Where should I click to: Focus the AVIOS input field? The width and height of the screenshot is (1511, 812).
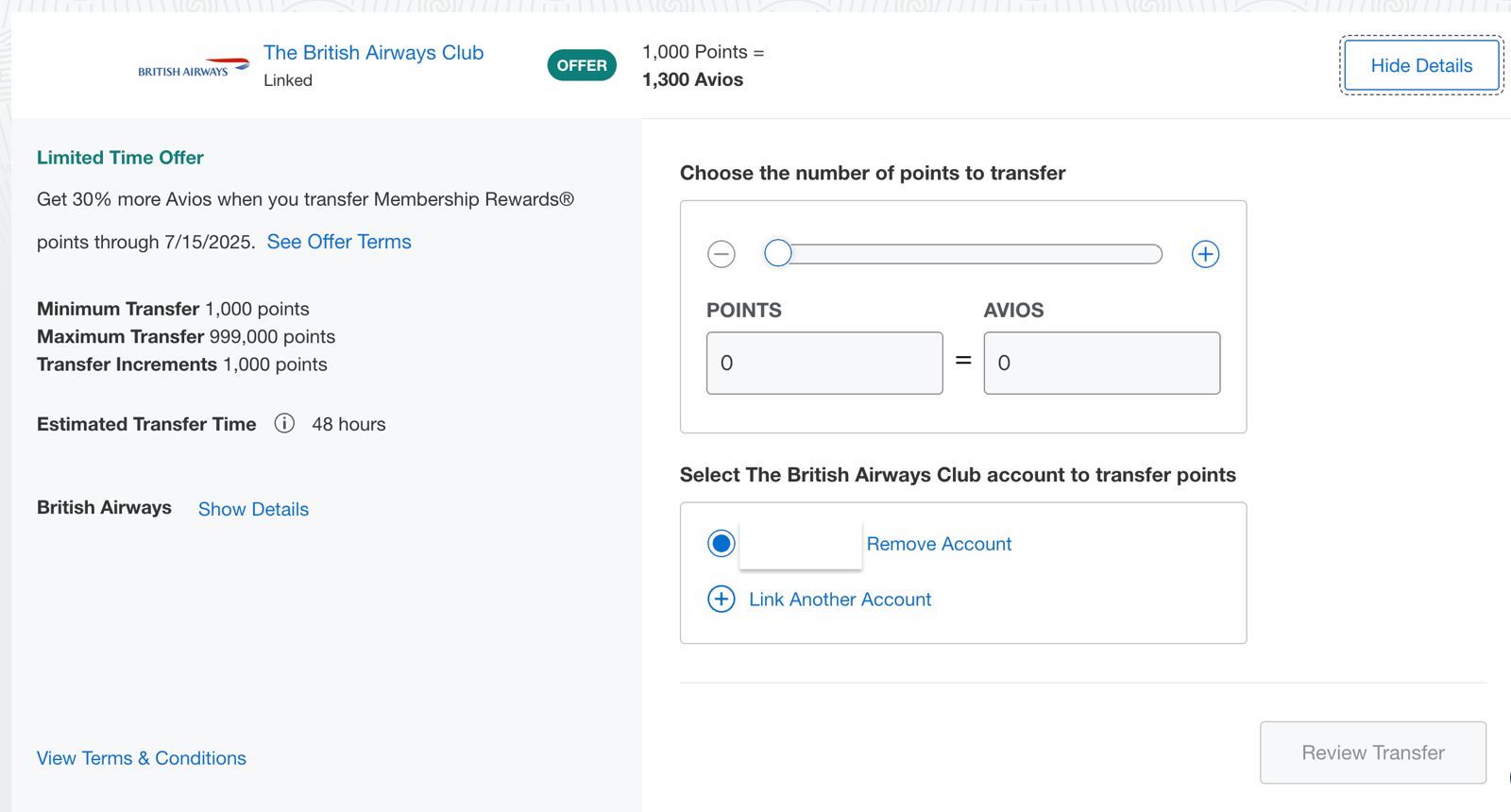coord(1102,363)
